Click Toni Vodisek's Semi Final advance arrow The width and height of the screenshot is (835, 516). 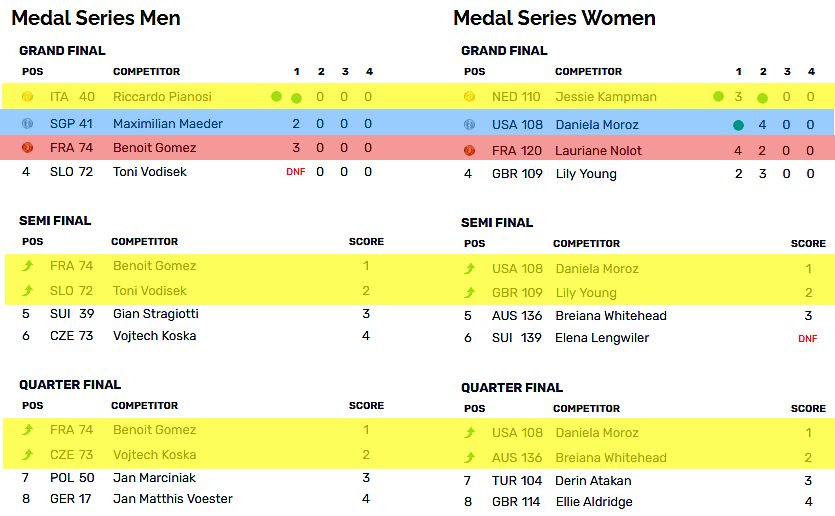tap(26, 291)
